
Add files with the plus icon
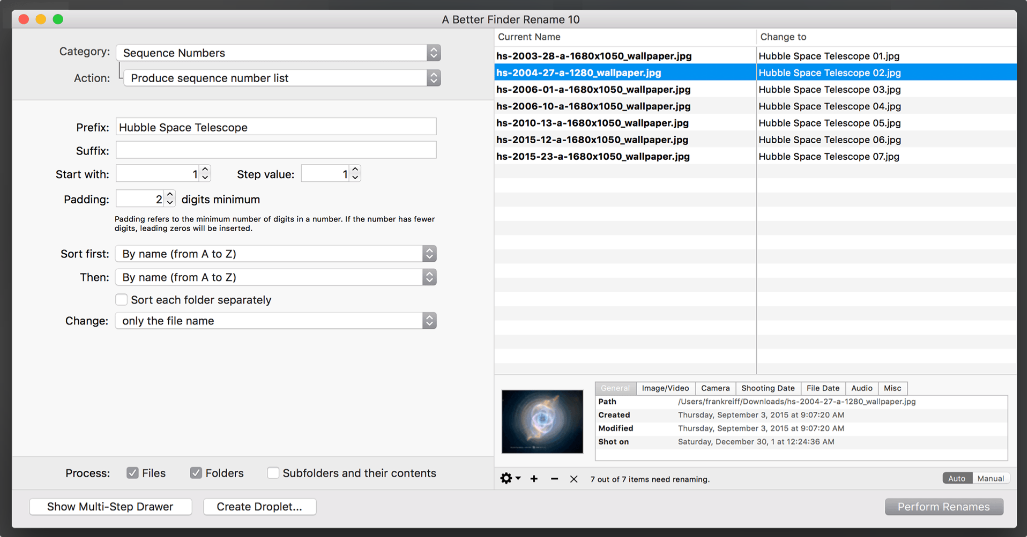(x=534, y=479)
